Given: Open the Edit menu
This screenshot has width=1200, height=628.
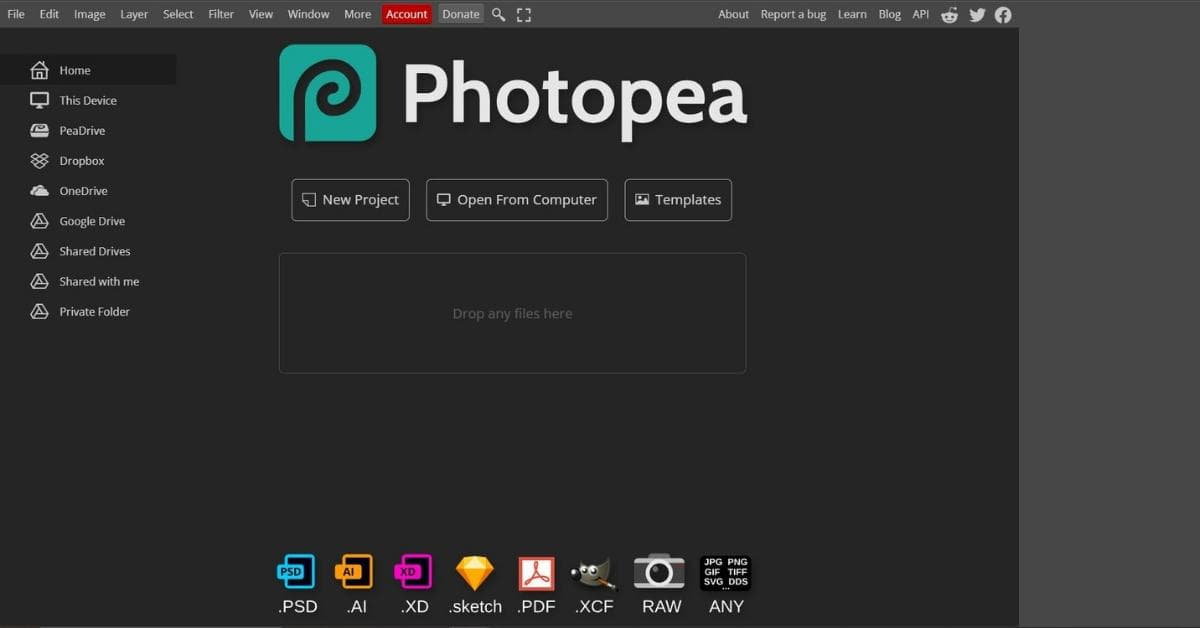Looking at the screenshot, I should point(49,14).
